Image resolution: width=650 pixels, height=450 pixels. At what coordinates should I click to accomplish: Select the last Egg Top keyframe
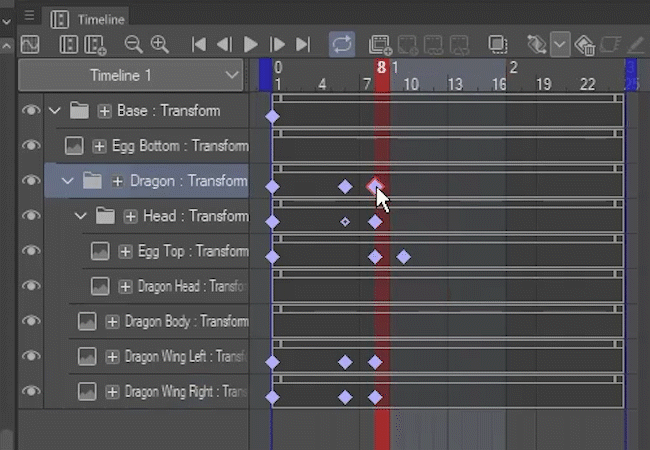tap(403, 257)
